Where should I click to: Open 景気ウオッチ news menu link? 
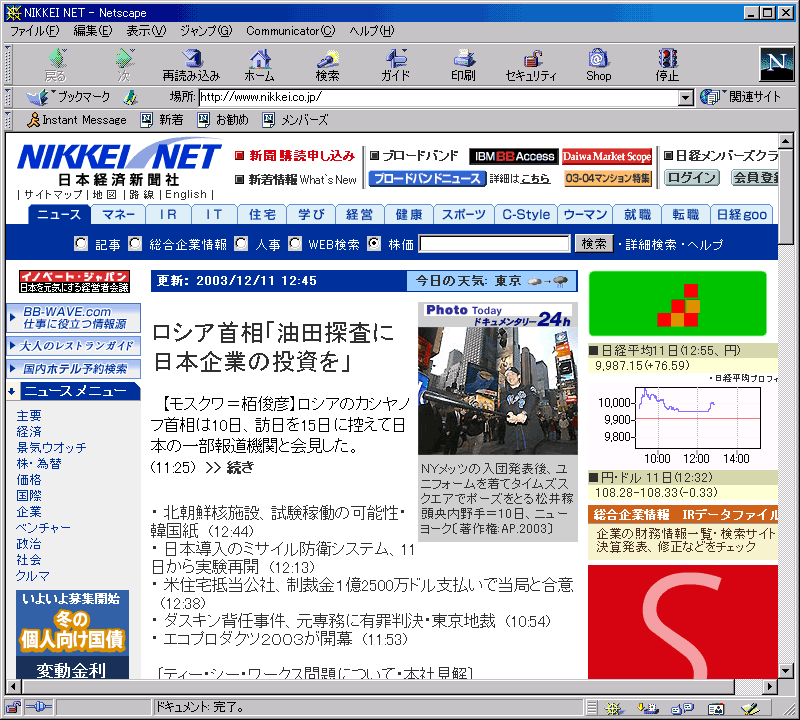point(51,448)
